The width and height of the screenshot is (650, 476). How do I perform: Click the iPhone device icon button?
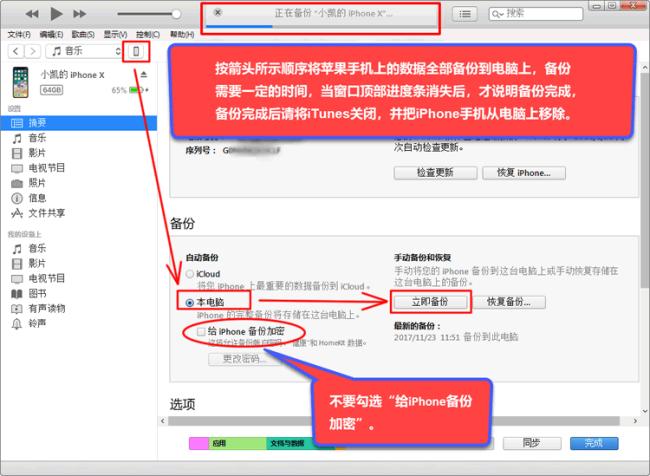tap(136, 51)
